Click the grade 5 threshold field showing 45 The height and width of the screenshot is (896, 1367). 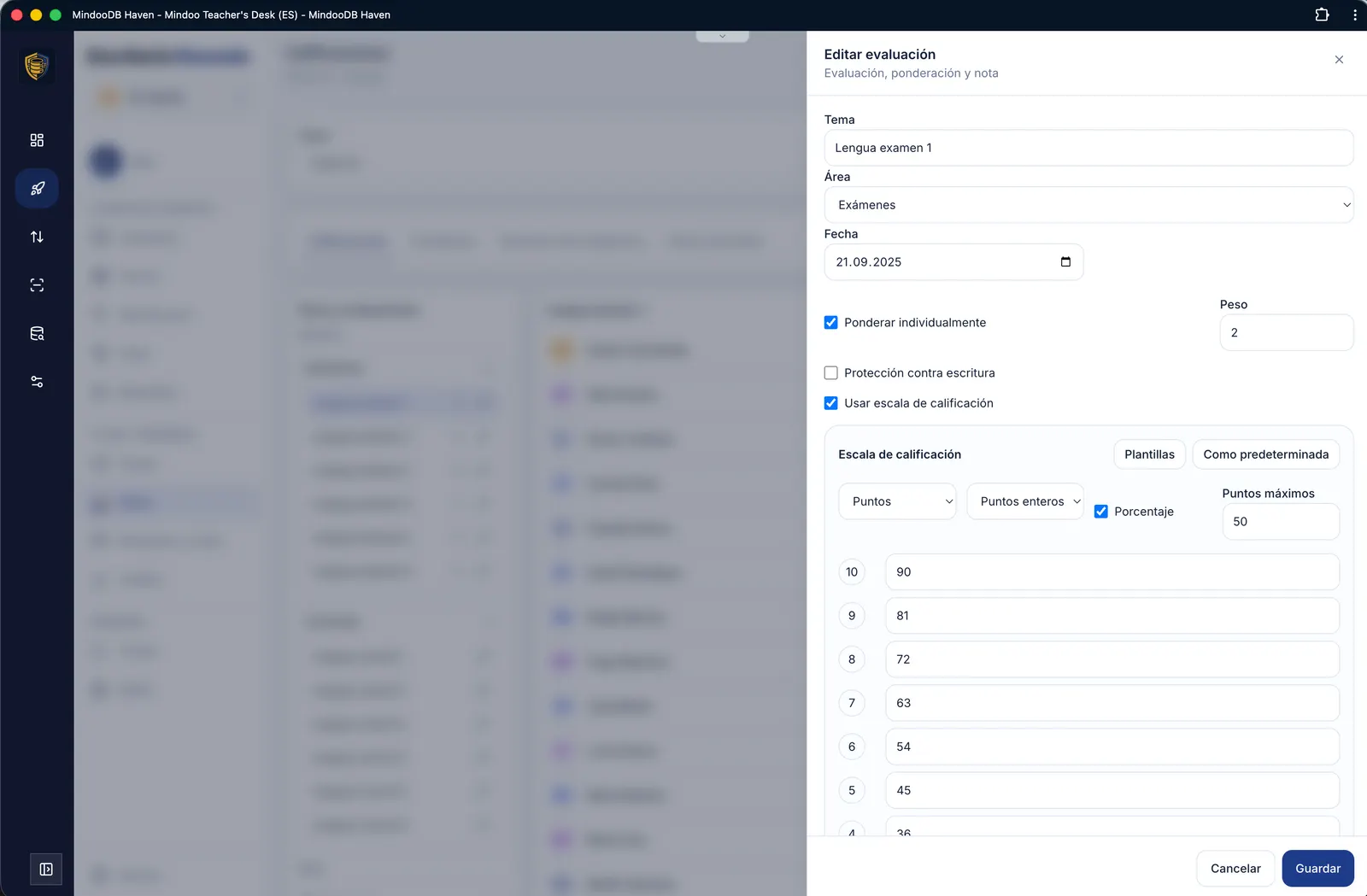pyautogui.click(x=1112, y=790)
